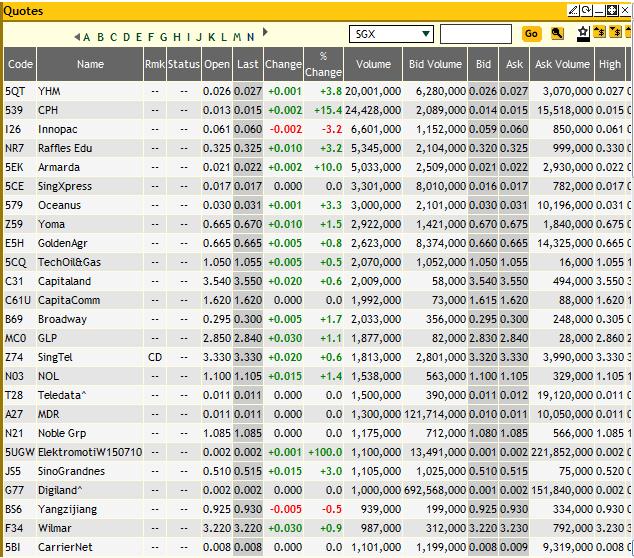
Task: Click the star watchlist icon
Action: tap(583, 34)
